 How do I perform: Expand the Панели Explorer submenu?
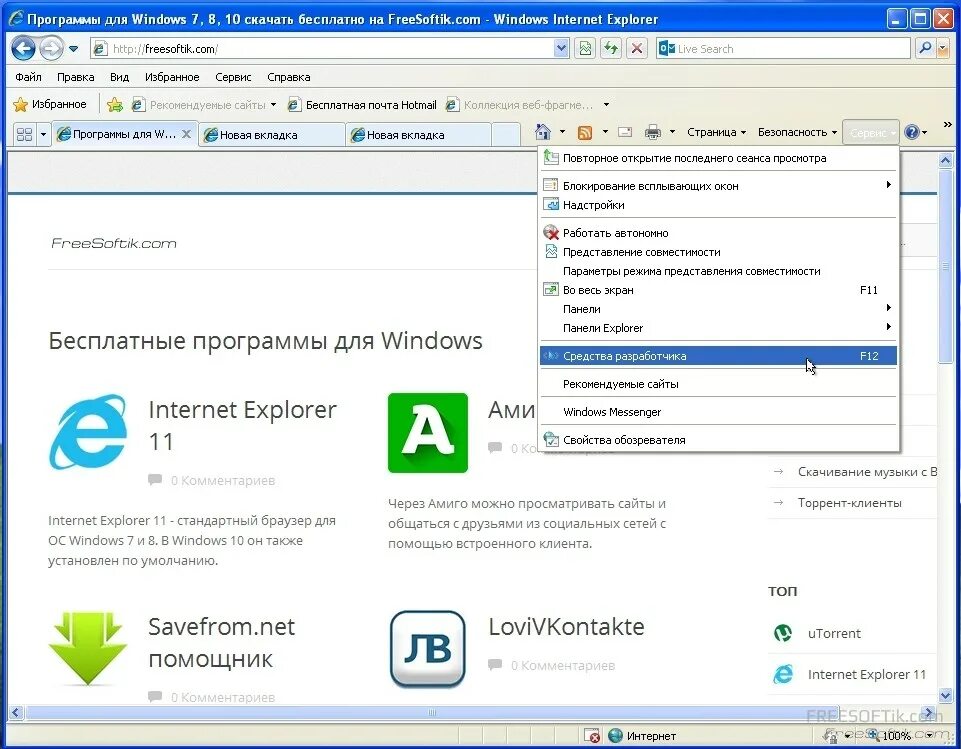718,328
